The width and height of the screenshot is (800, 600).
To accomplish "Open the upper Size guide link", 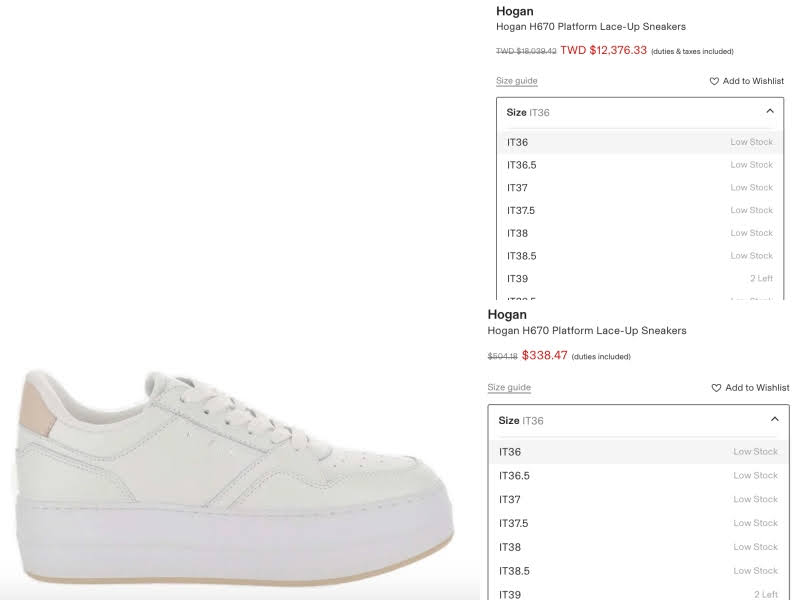I will [x=516, y=81].
